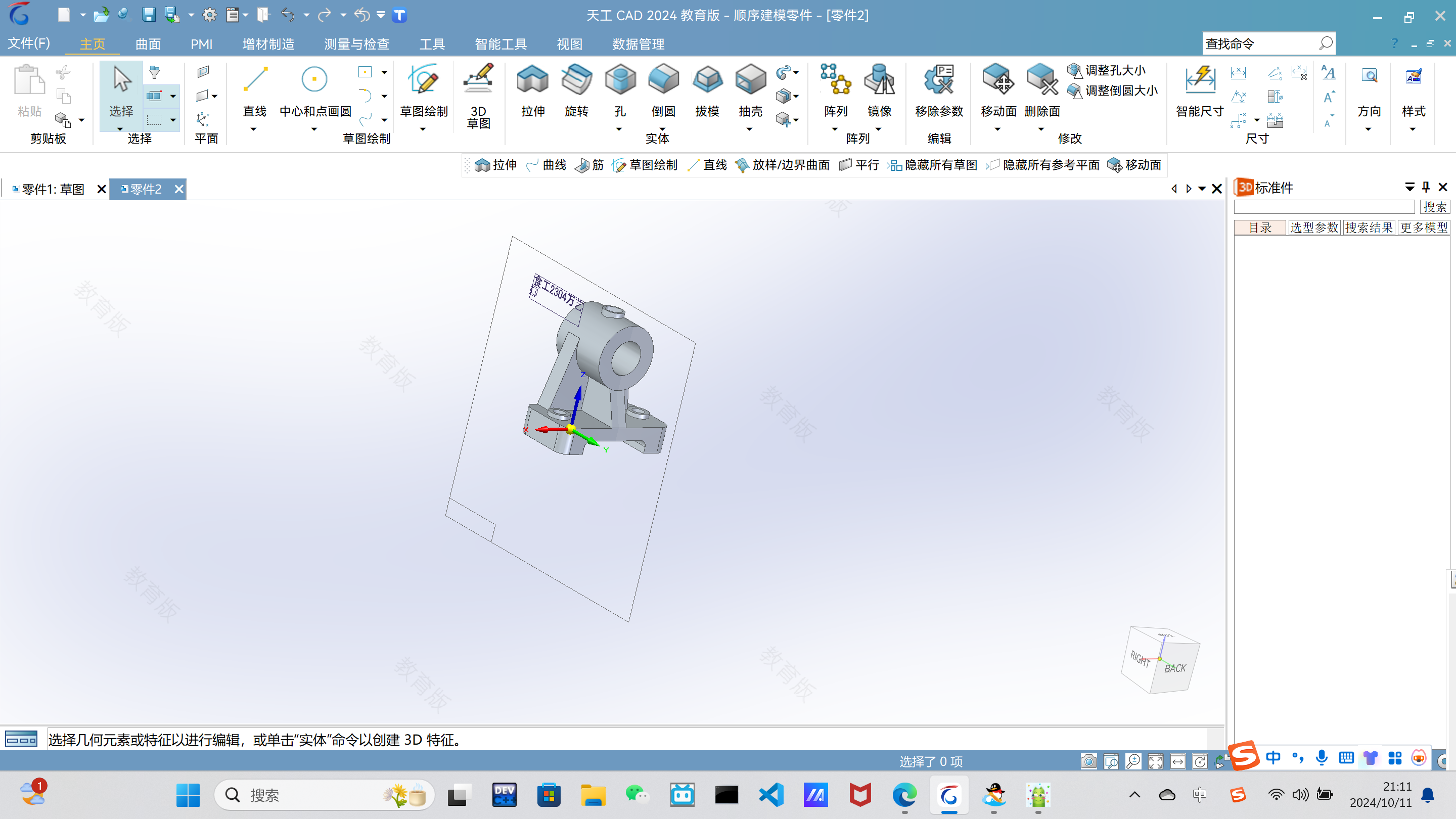This screenshot has height=819, width=1456.
Task: Click the Windows Start button
Action: (x=188, y=795)
